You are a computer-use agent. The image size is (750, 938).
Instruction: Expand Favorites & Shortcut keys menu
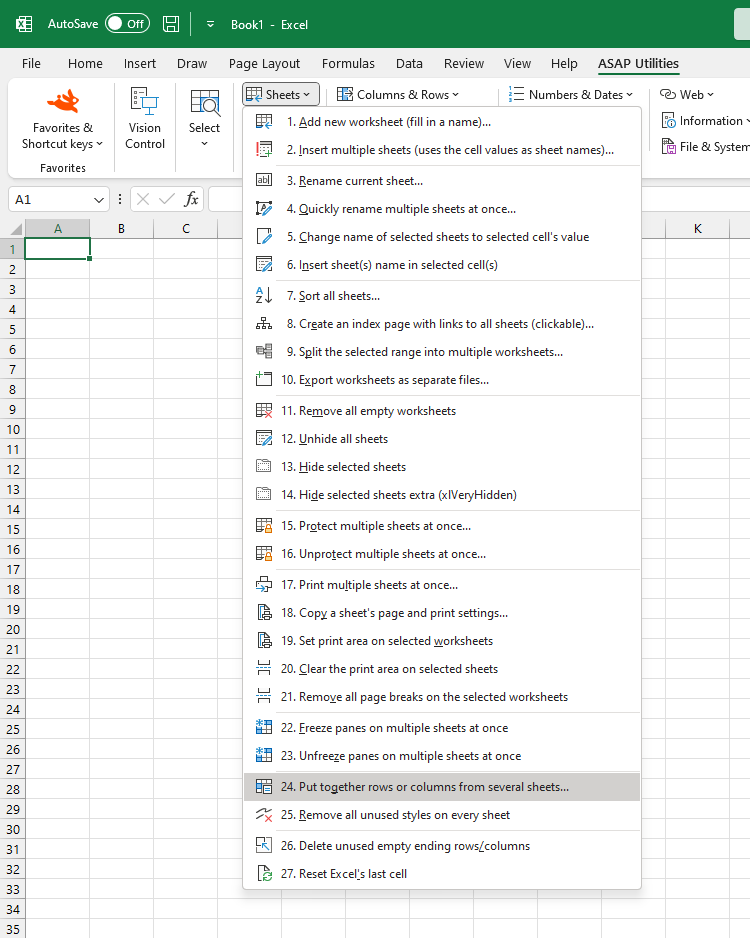62,136
